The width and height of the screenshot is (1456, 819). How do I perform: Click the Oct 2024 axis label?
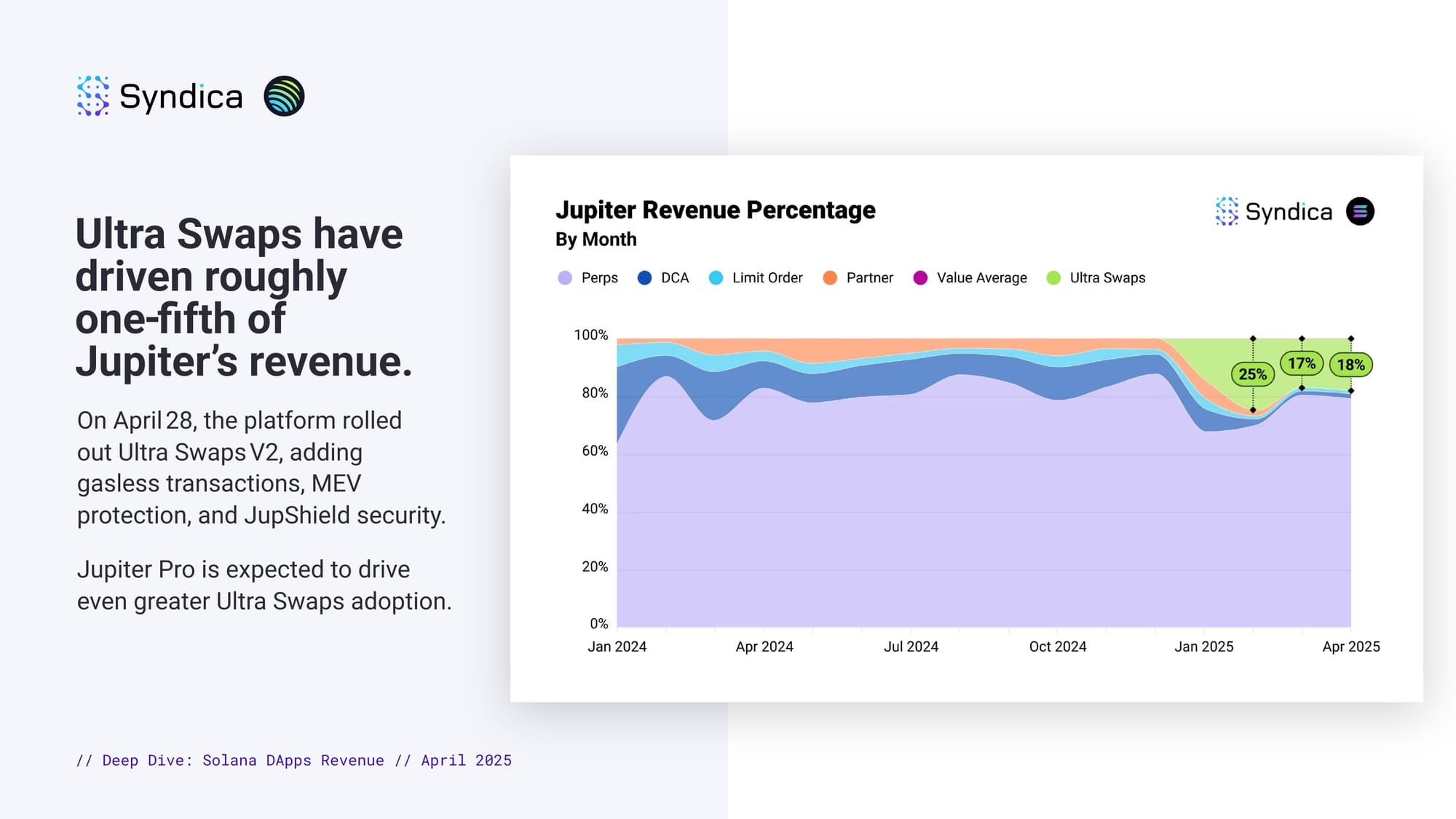pyautogui.click(x=1057, y=646)
